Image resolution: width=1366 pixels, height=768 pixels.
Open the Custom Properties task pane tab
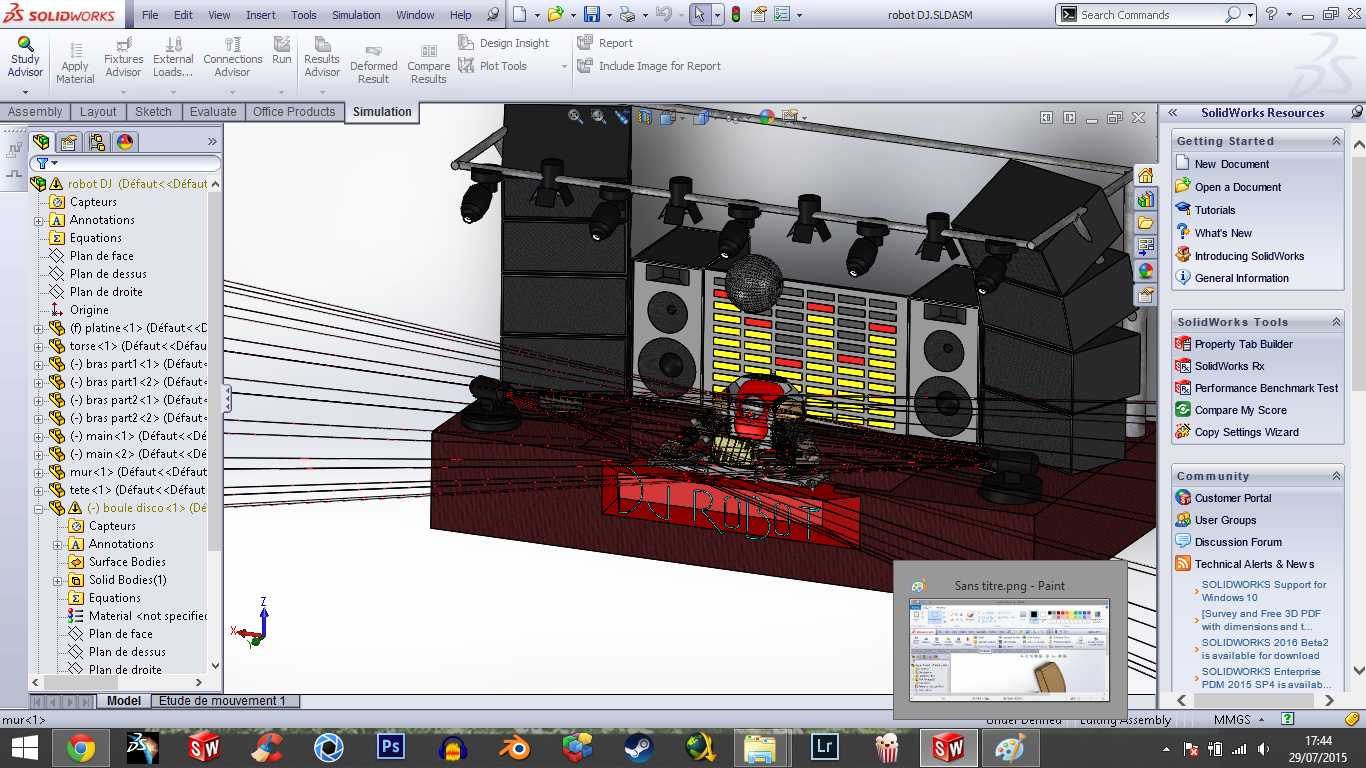coord(1146,295)
